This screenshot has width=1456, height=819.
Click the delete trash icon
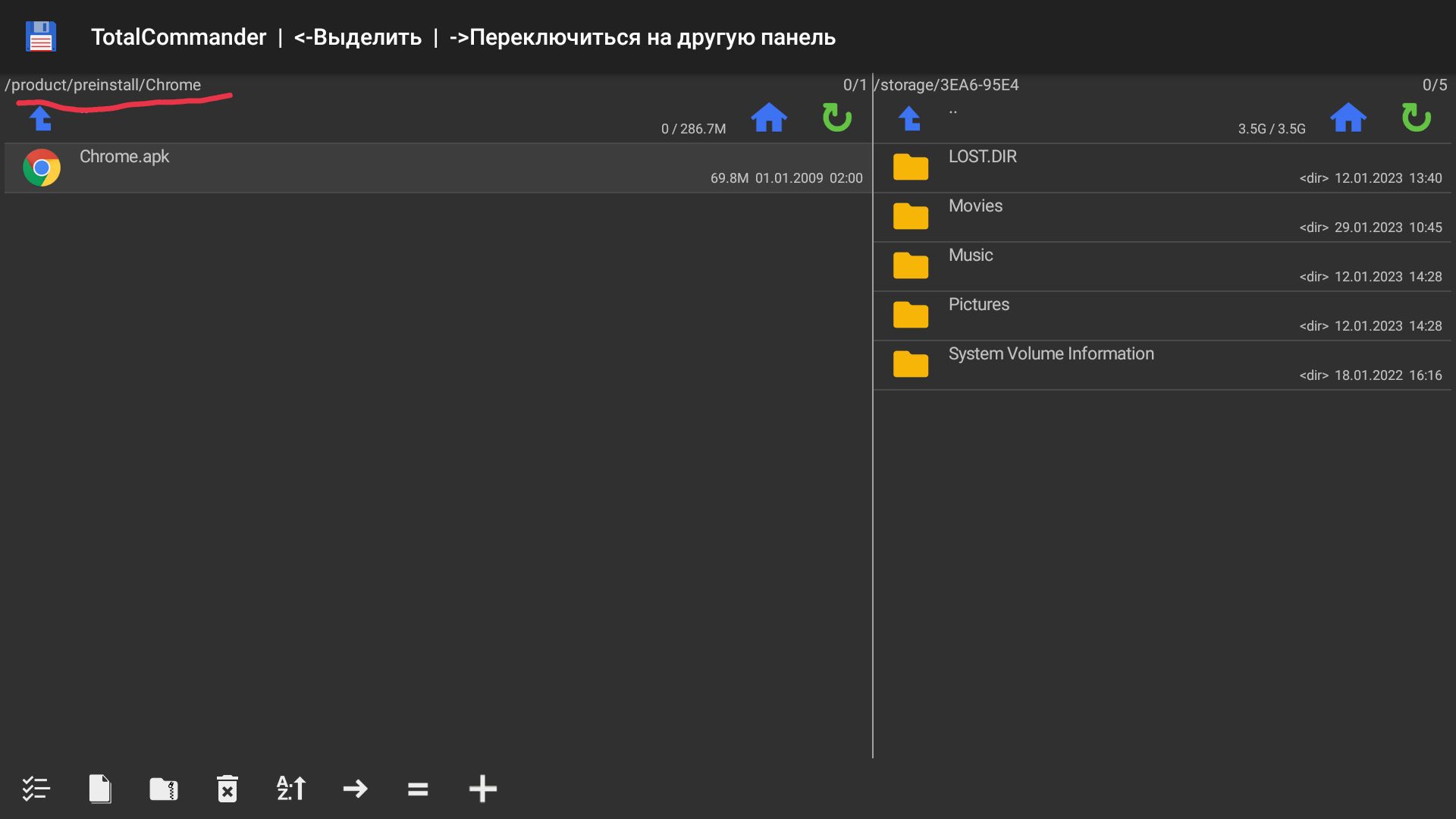click(x=227, y=789)
